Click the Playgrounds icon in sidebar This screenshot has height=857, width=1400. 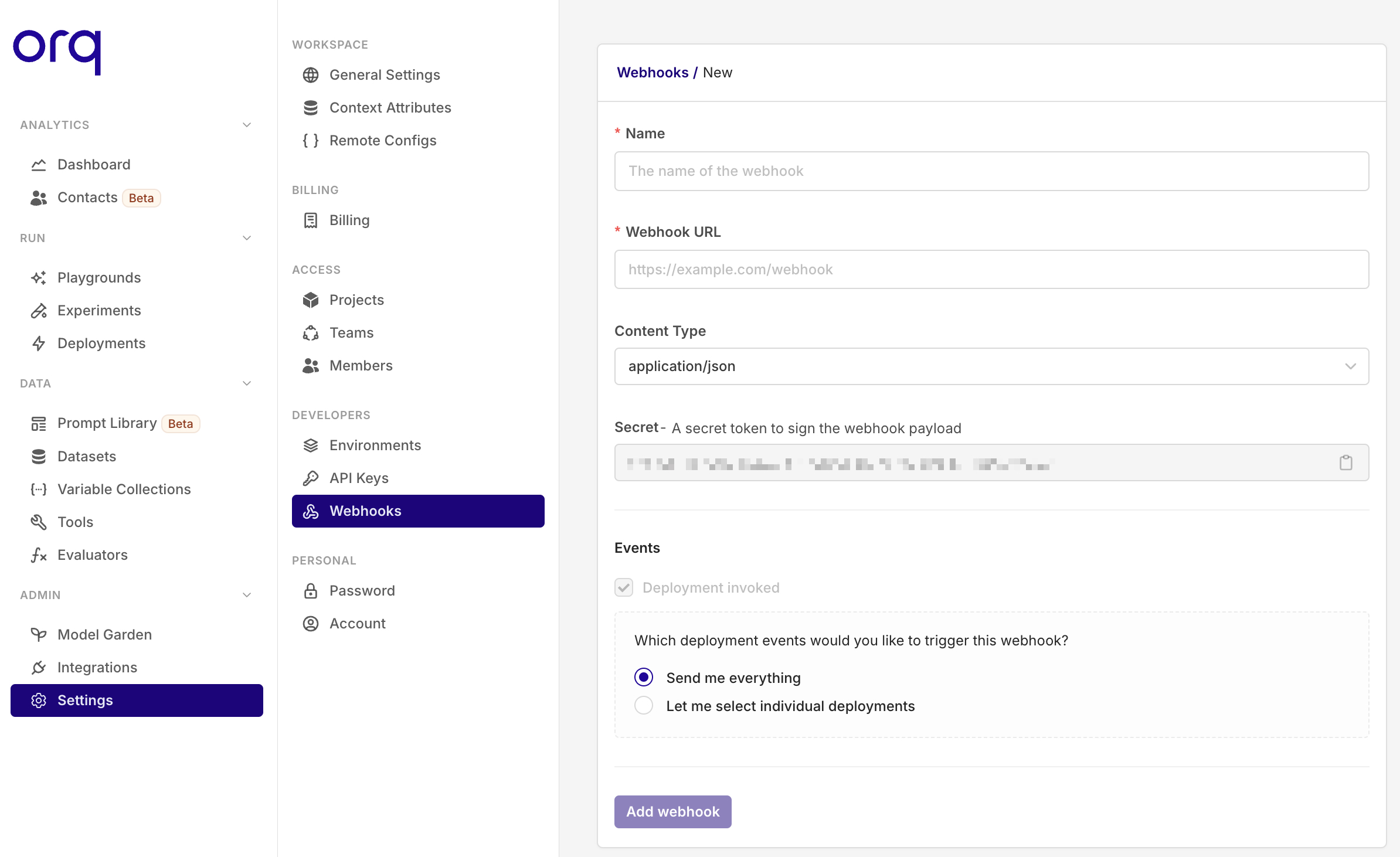pyautogui.click(x=39, y=277)
